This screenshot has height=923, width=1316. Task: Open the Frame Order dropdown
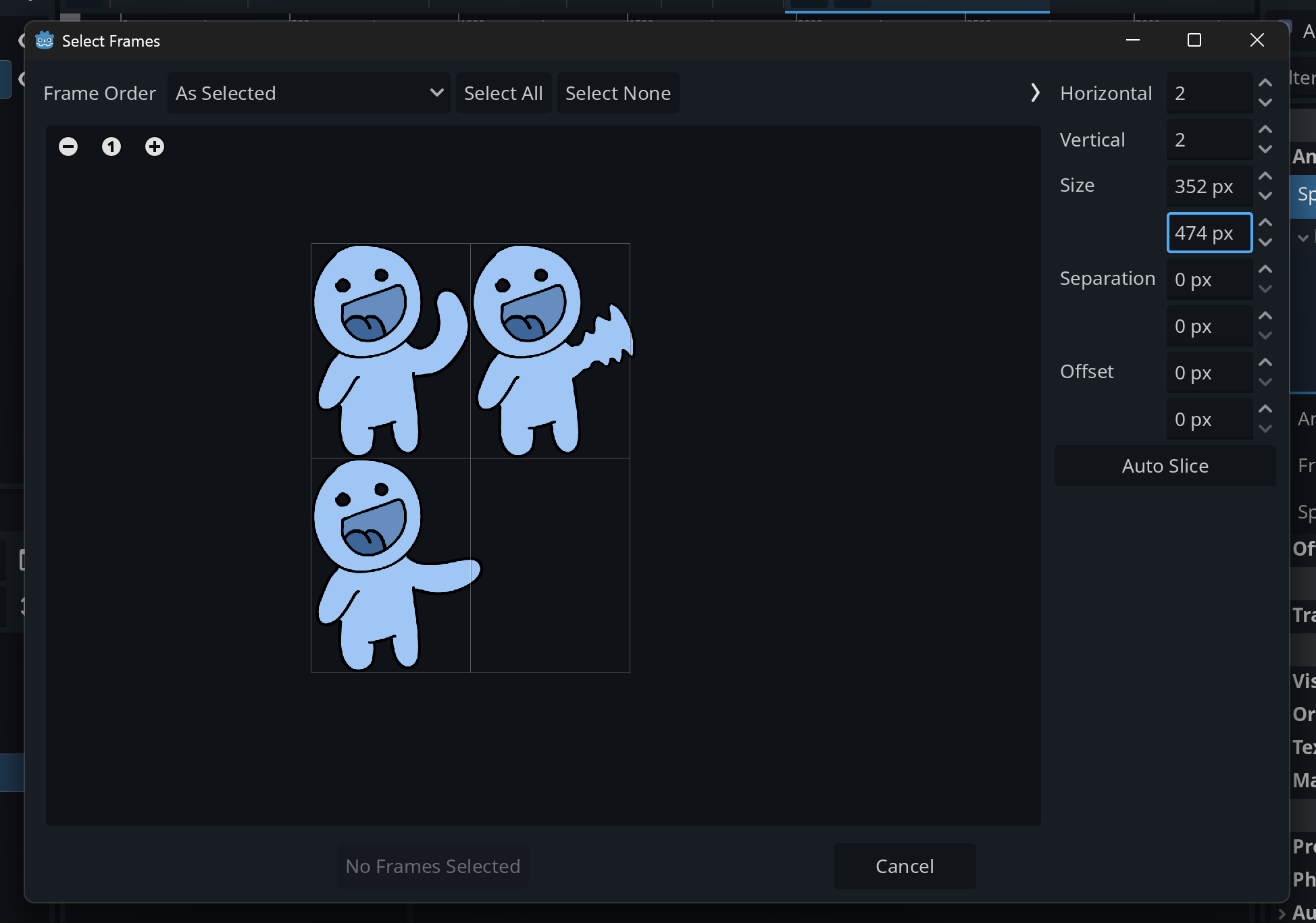(309, 93)
